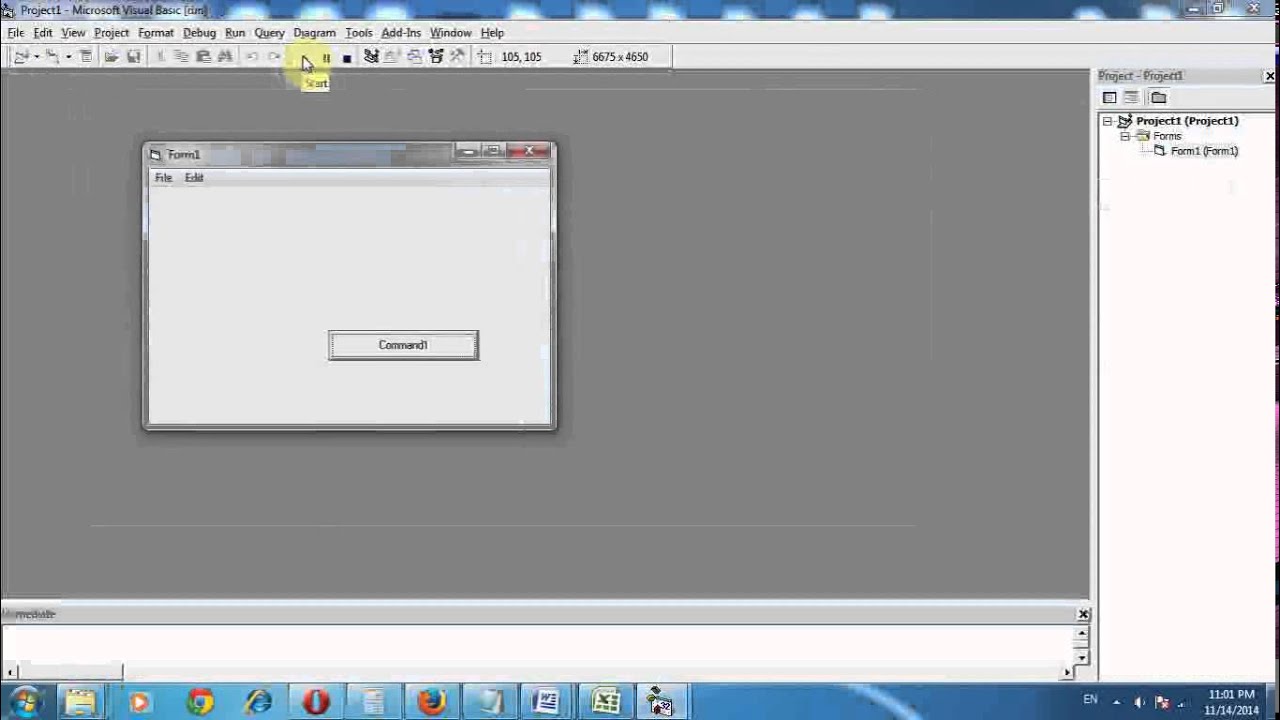Collapse the Forms folder node
1280x720 pixels.
[x=1125, y=136]
